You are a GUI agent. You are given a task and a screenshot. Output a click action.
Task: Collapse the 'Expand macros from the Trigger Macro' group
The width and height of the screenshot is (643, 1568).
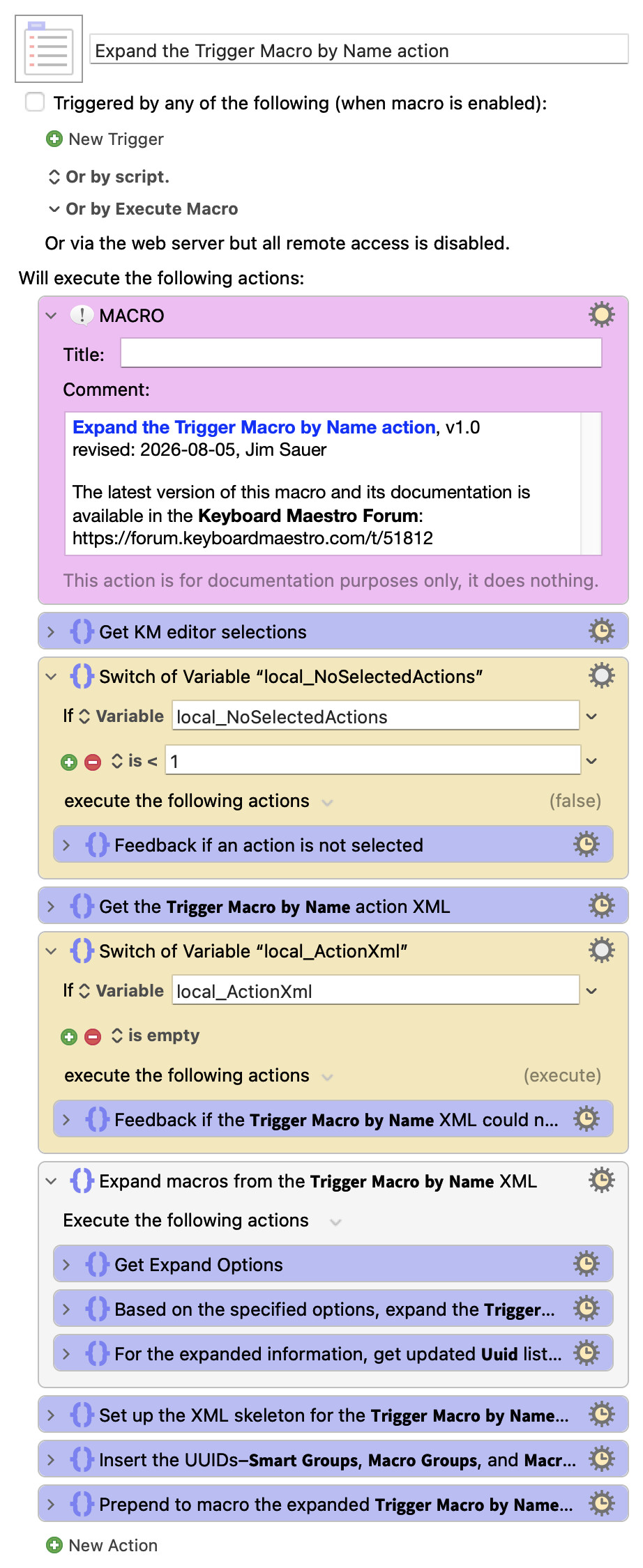[x=51, y=1181]
